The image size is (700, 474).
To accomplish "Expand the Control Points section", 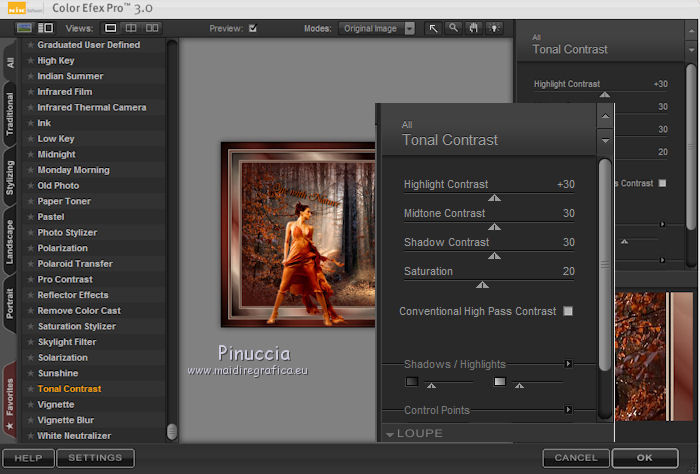I will click(x=568, y=409).
